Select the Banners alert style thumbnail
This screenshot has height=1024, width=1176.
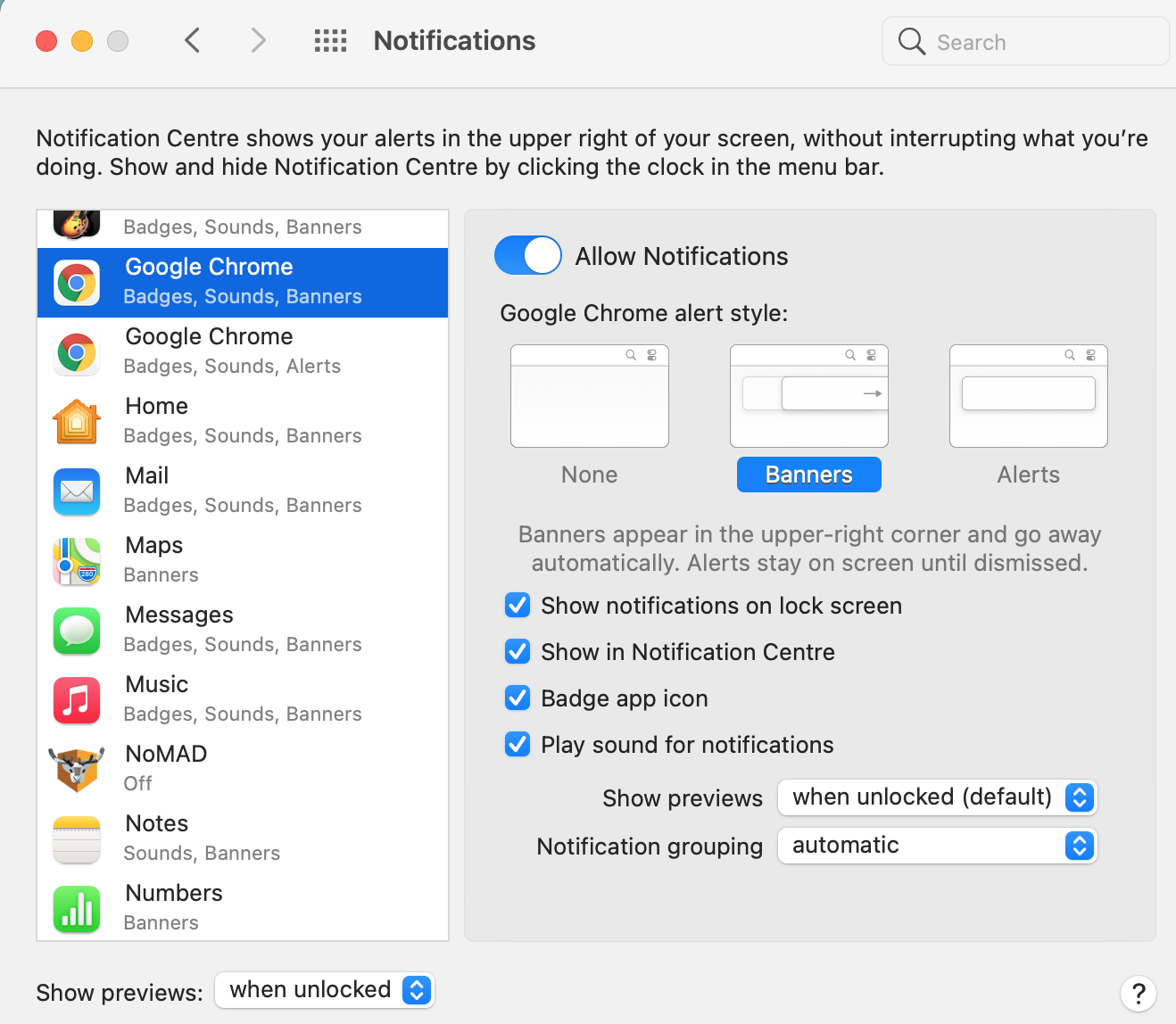809,396
